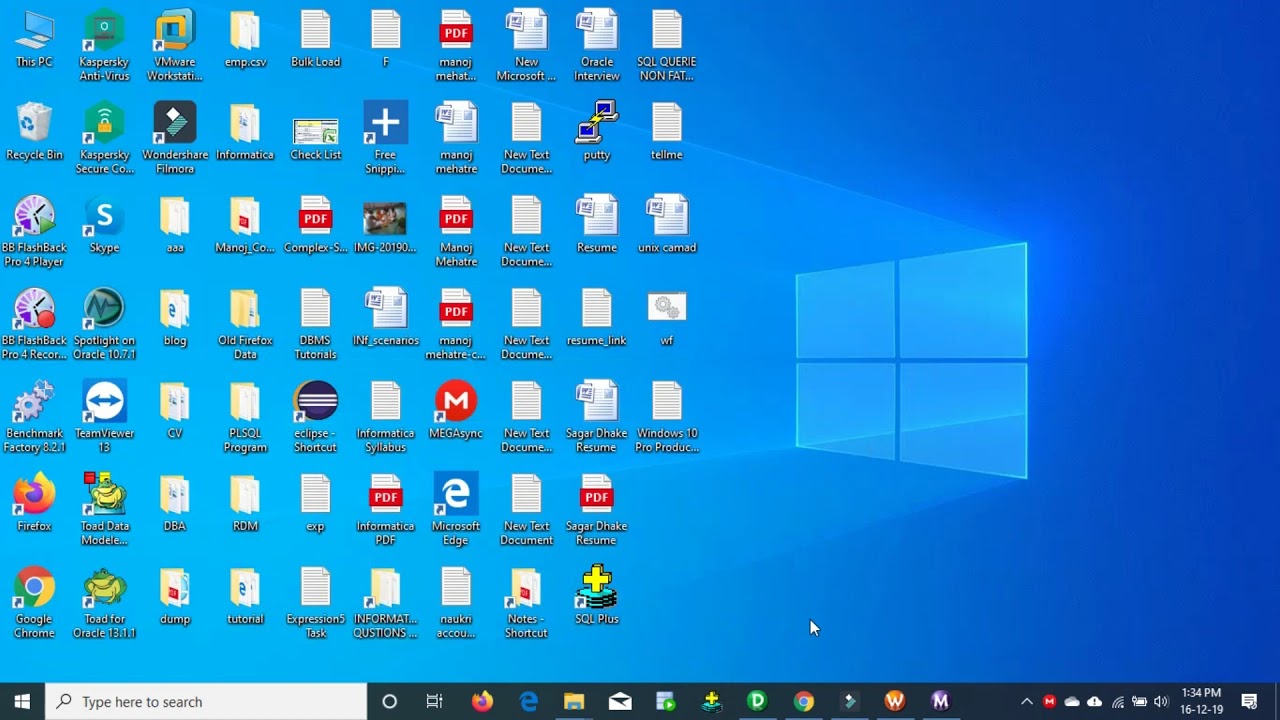Launch VMware Workstation shortcut
Image resolution: width=1280 pixels, height=720 pixels.
point(175,46)
